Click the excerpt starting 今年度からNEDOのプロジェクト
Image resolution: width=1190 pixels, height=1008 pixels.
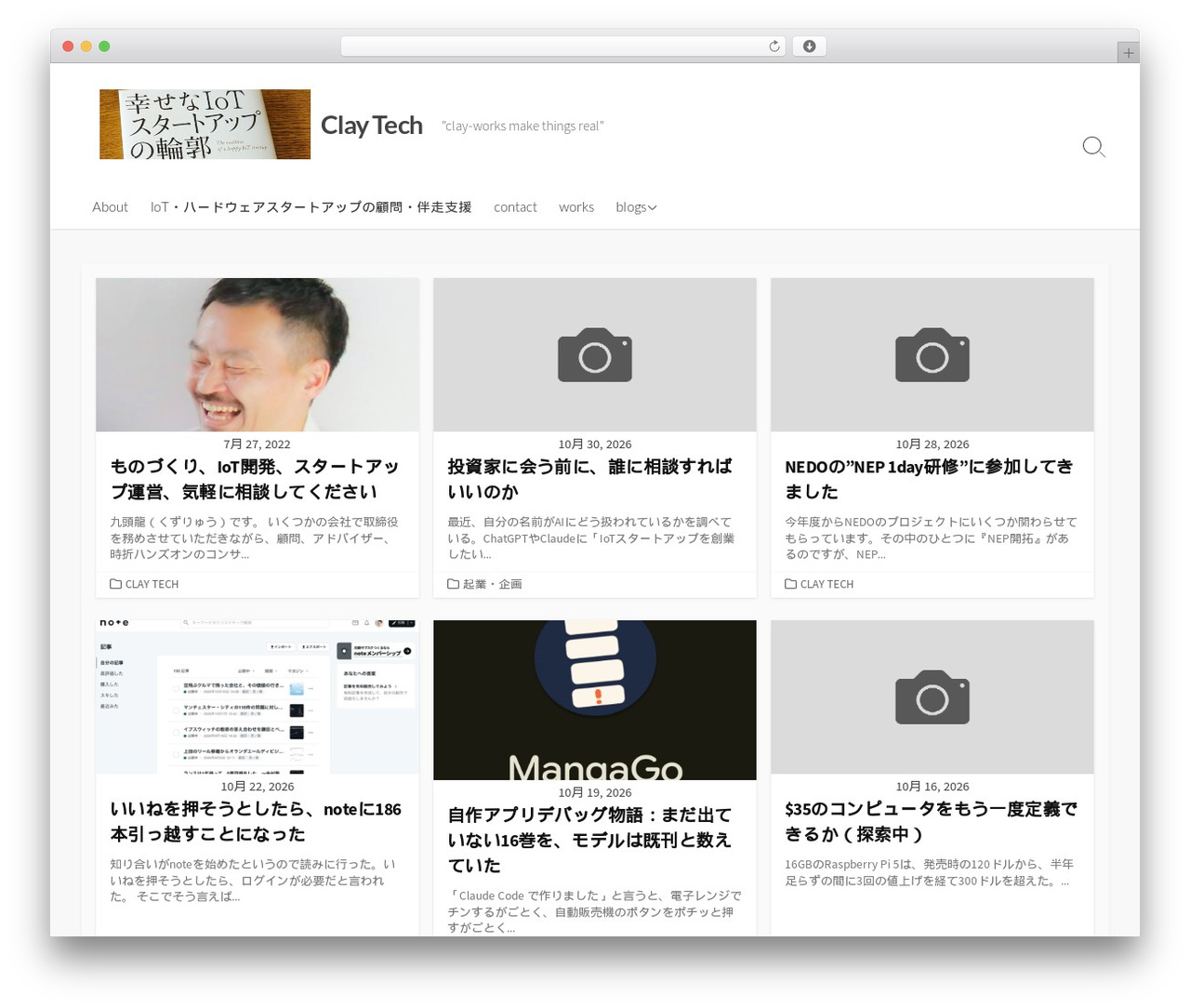click(x=931, y=538)
